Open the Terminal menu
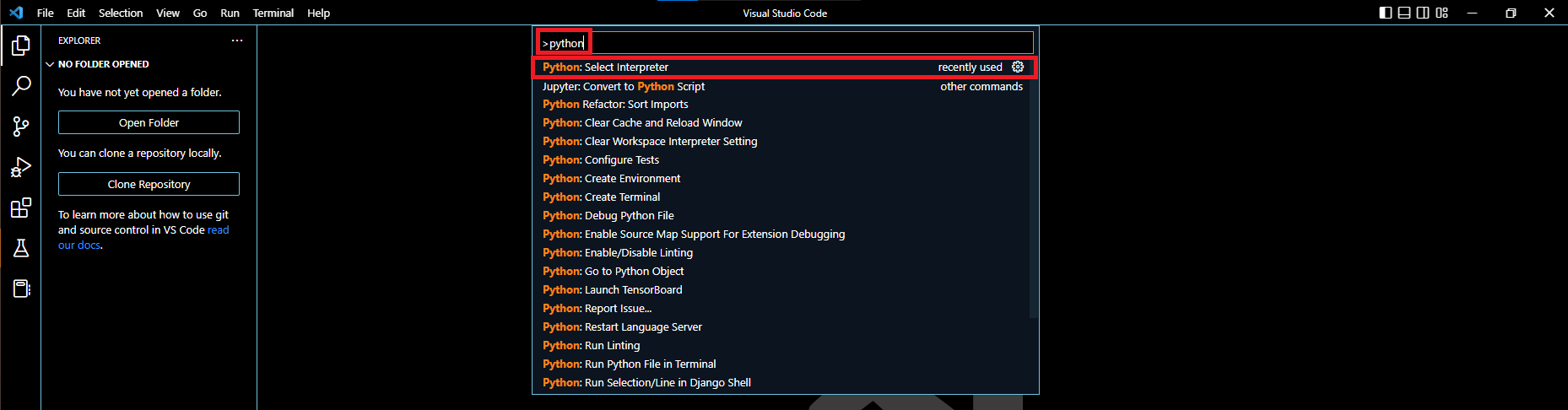This screenshot has width=1568, height=410. pyautogui.click(x=273, y=13)
